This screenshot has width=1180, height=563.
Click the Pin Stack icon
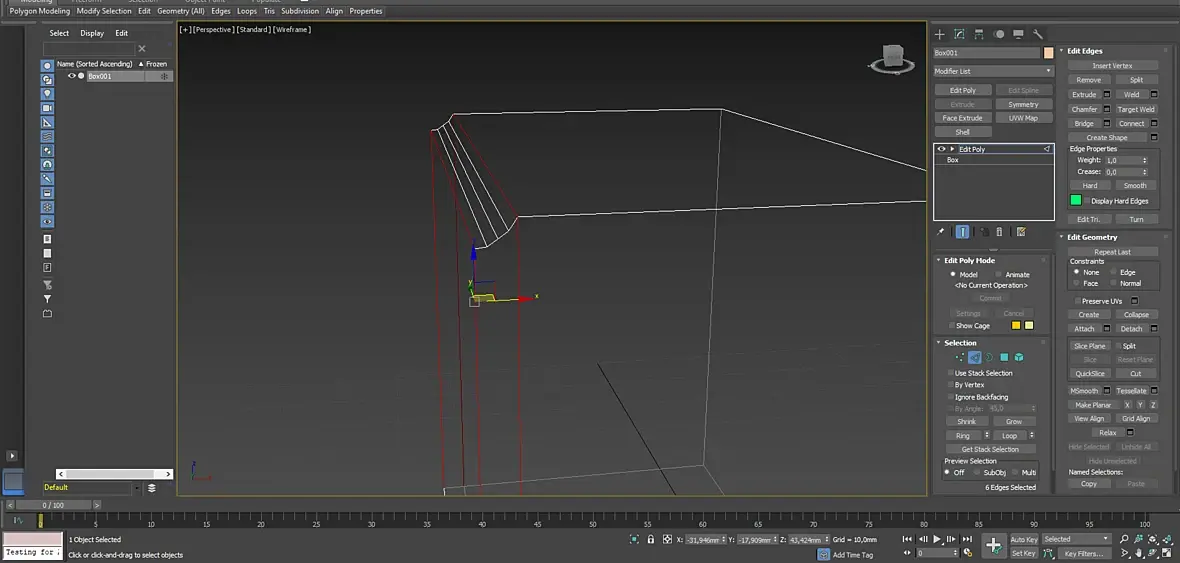click(x=941, y=232)
